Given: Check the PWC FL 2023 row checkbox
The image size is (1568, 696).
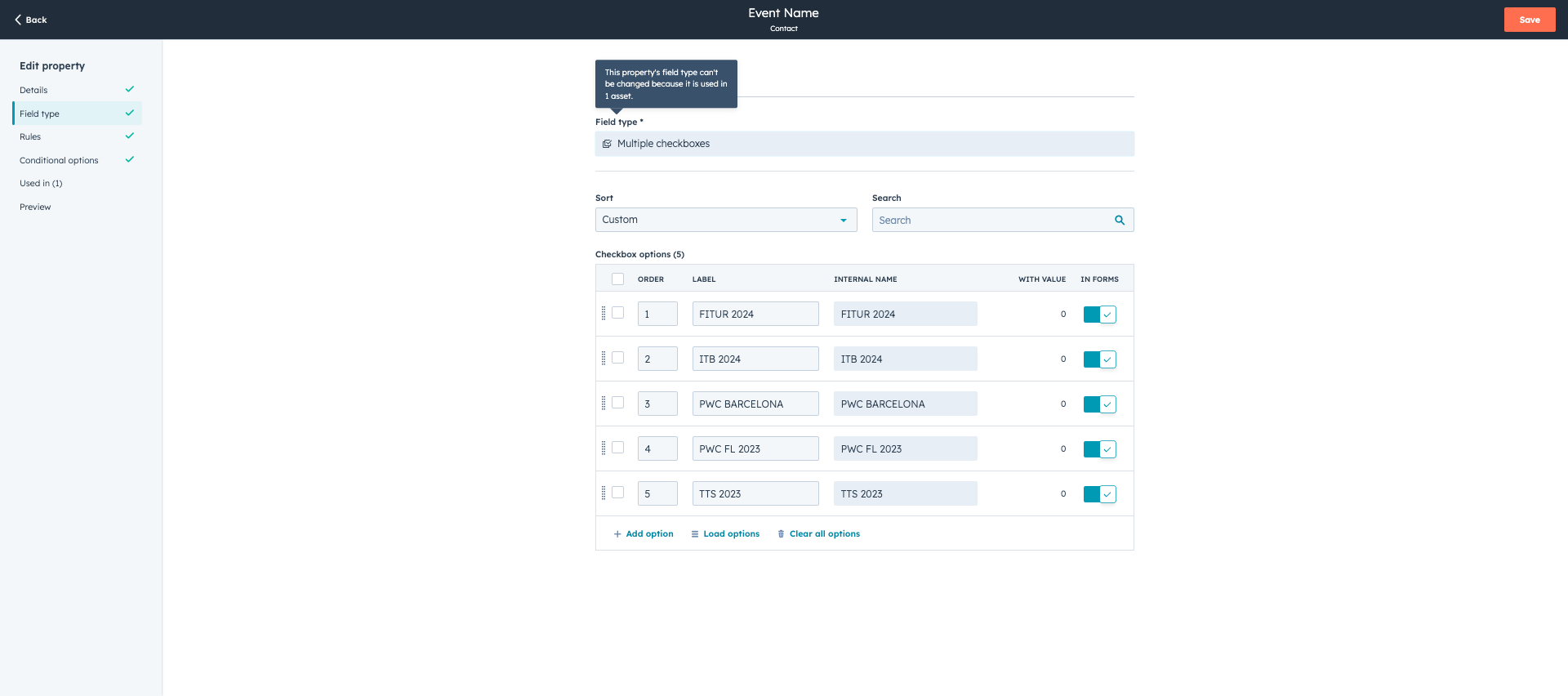Looking at the screenshot, I should (x=618, y=448).
